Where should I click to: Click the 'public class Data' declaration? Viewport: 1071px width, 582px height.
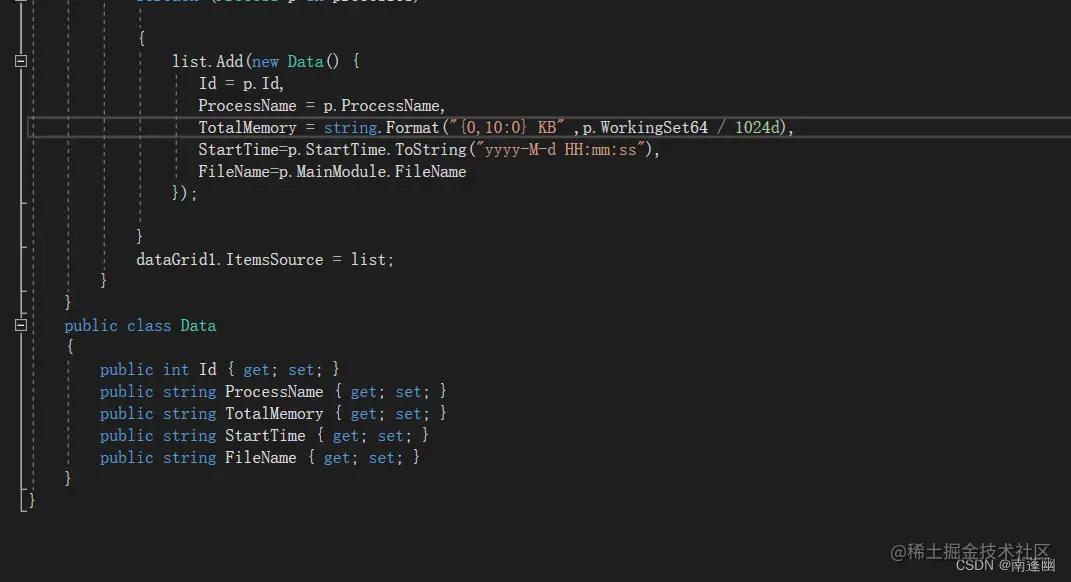click(x=140, y=326)
